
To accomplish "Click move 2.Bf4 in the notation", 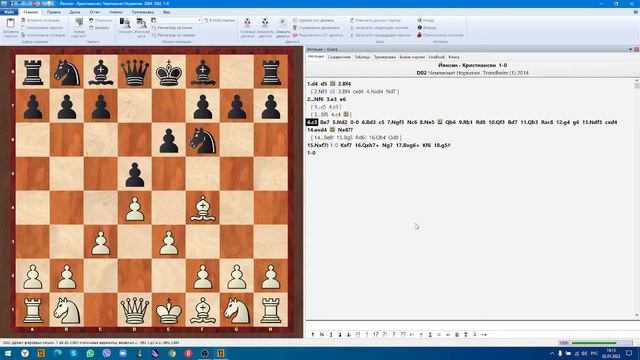I will (x=344, y=84).
